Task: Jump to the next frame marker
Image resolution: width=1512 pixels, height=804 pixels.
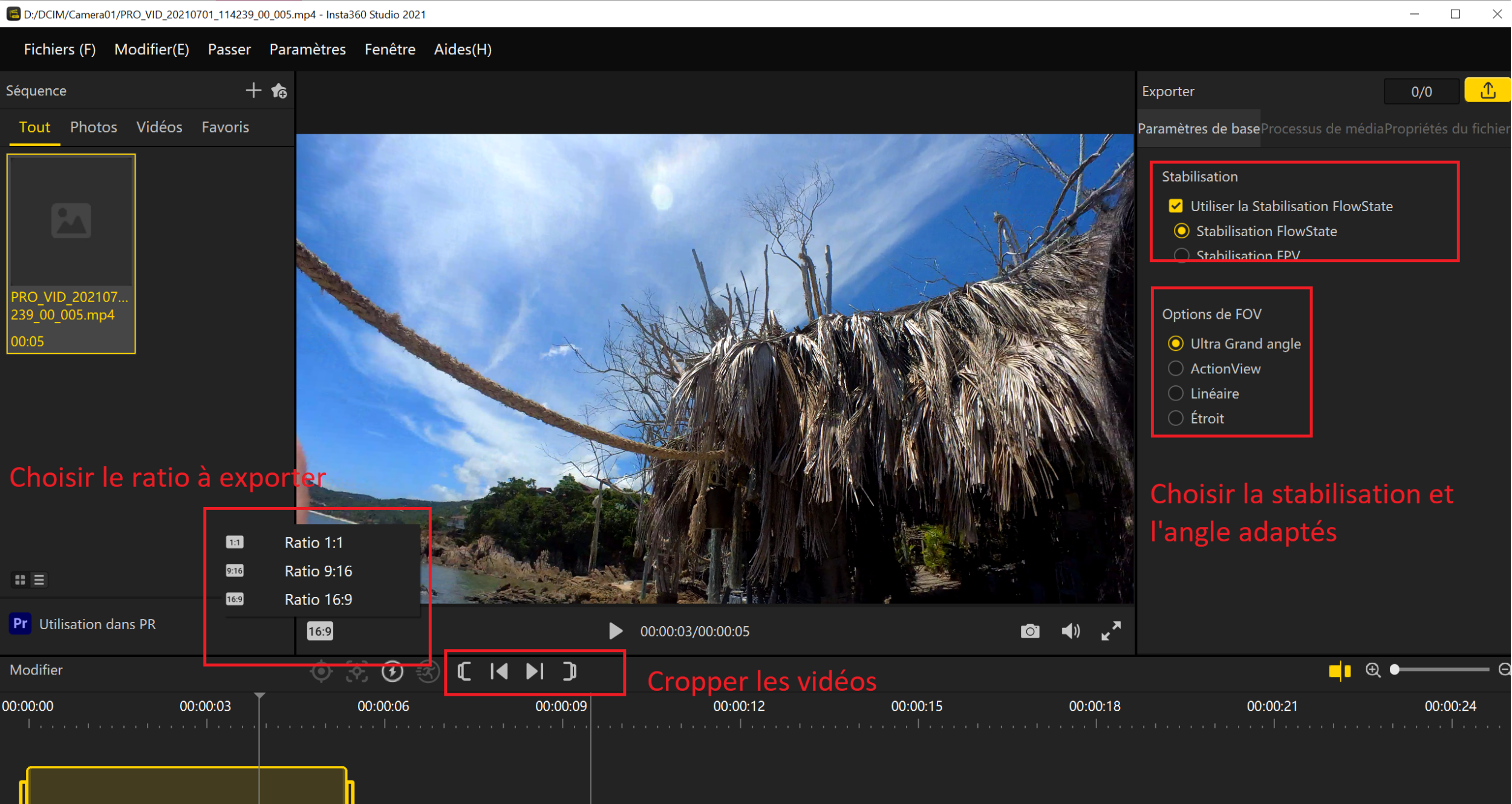Action: [x=535, y=671]
